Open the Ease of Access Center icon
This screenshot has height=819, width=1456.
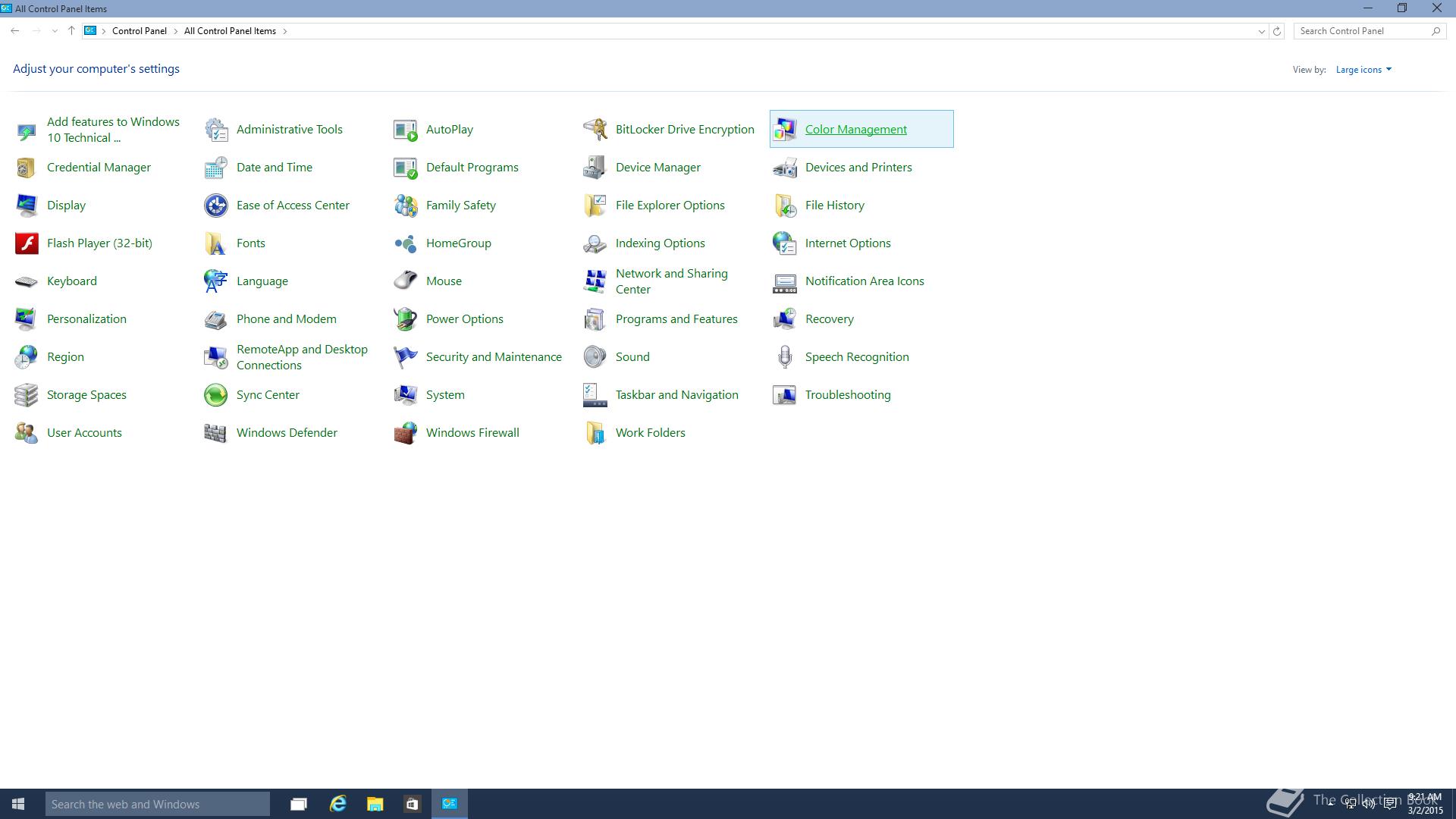click(216, 206)
